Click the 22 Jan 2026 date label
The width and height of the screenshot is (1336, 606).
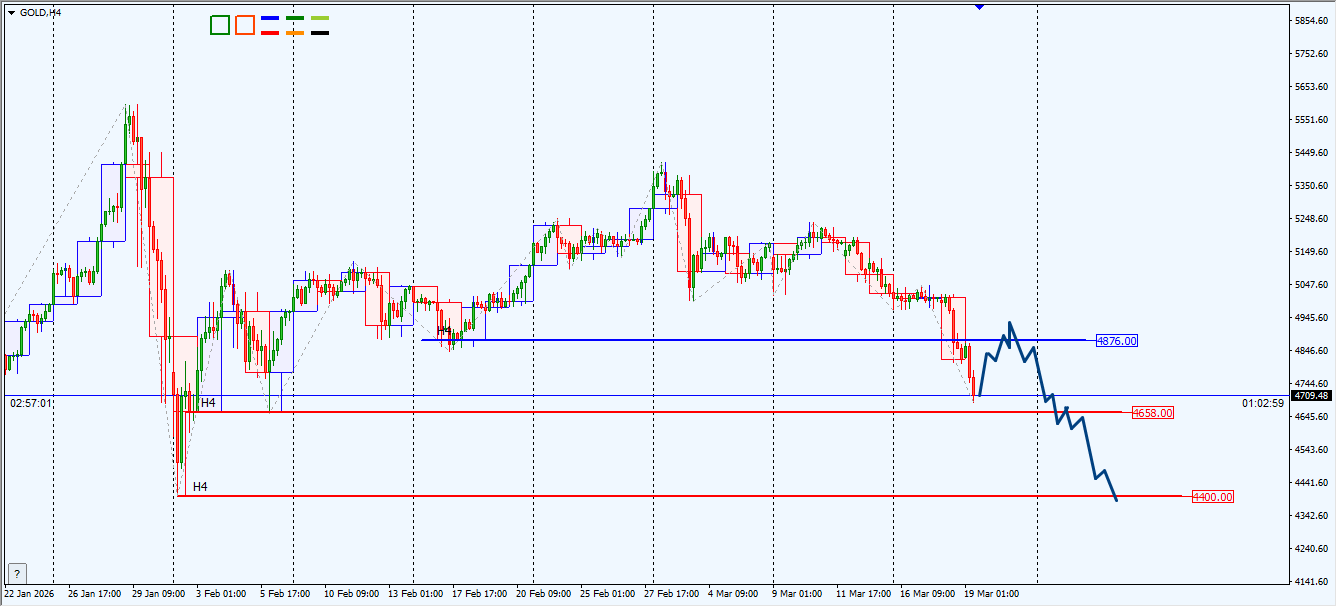pos(29,593)
